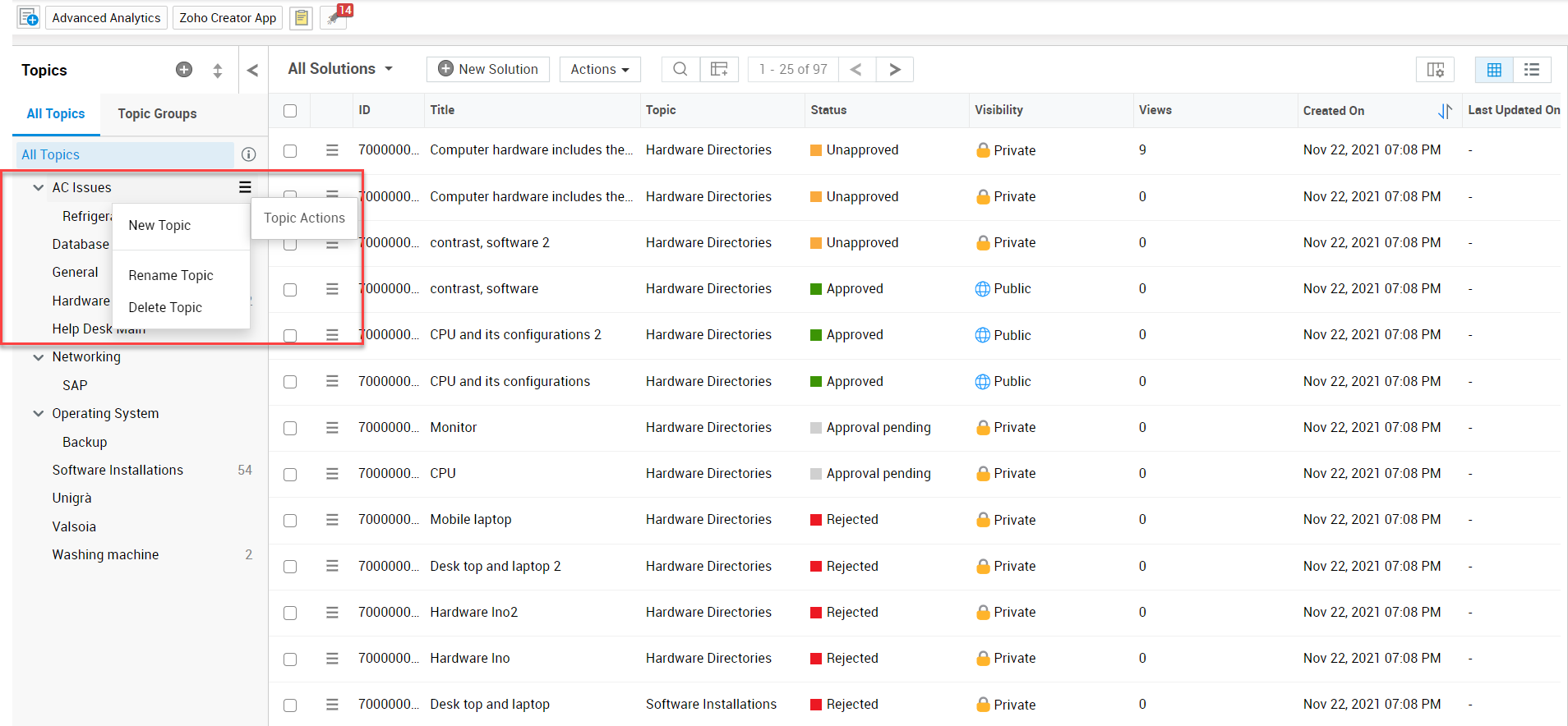Tick checkbox for Mobile laptop row
The width and height of the screenshot is (1568, 726).
tap(290, 521)
